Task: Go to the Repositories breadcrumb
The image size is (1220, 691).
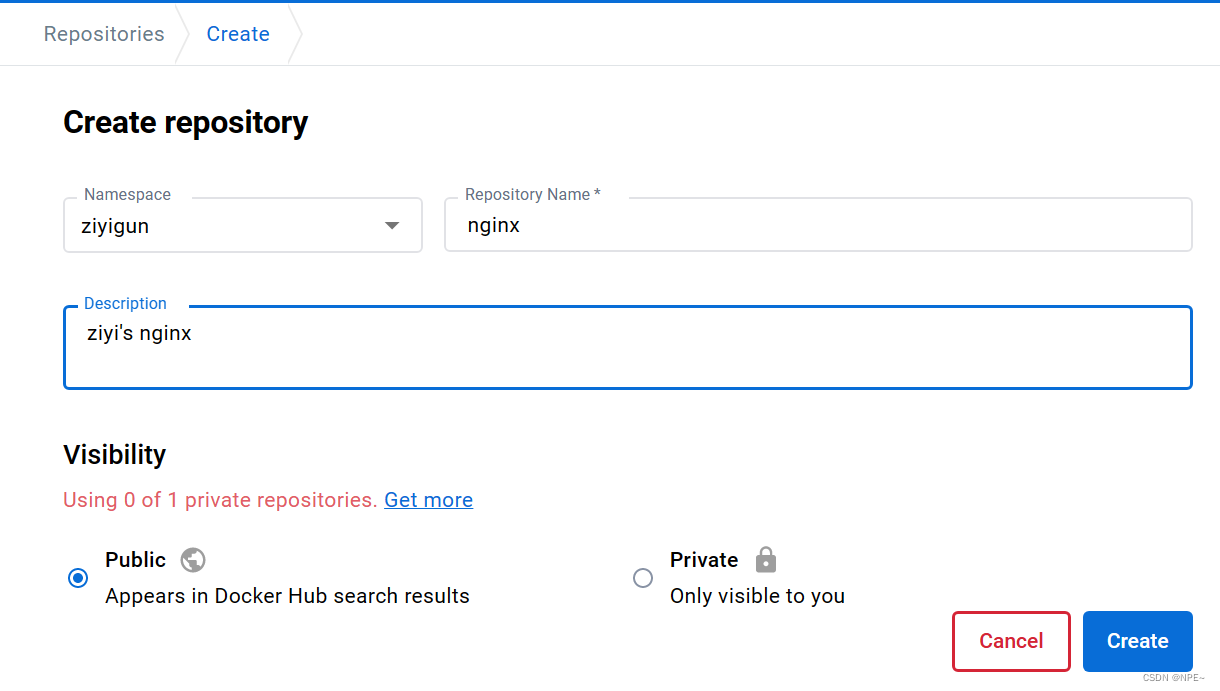Action: 104,34
